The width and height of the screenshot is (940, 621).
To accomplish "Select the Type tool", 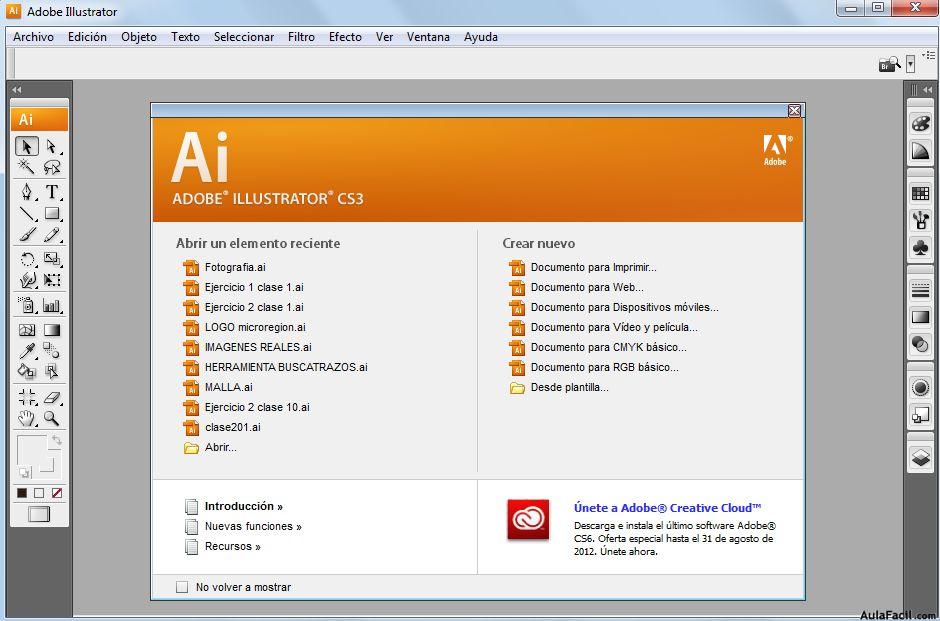I will (x=52, y=192).
